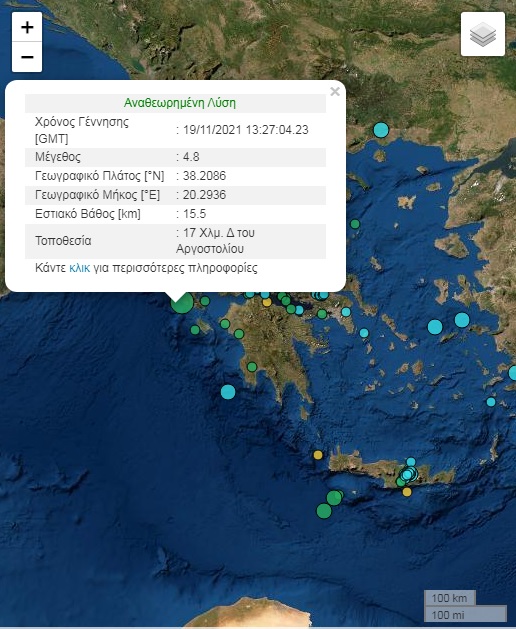Select the large green earthquake marker under the popup
This screenshot has height=629, width=516.
(x=182, y=303)
